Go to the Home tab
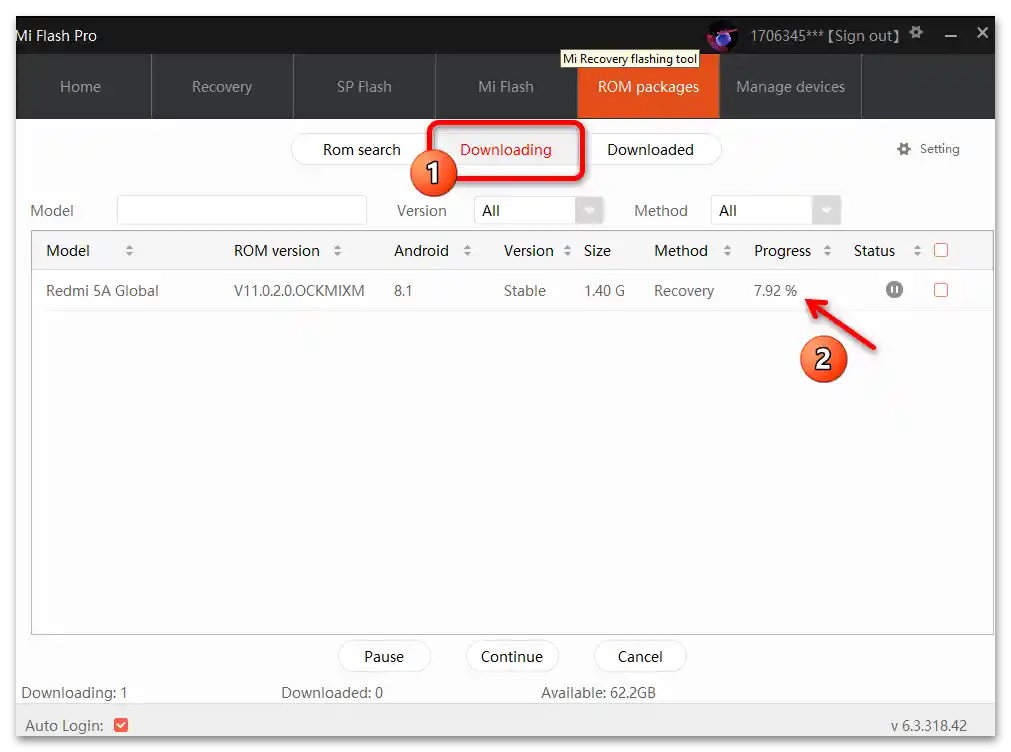The height and width of the screenshot is (752, 1011). pyautogui.click(x=81, y=86)
